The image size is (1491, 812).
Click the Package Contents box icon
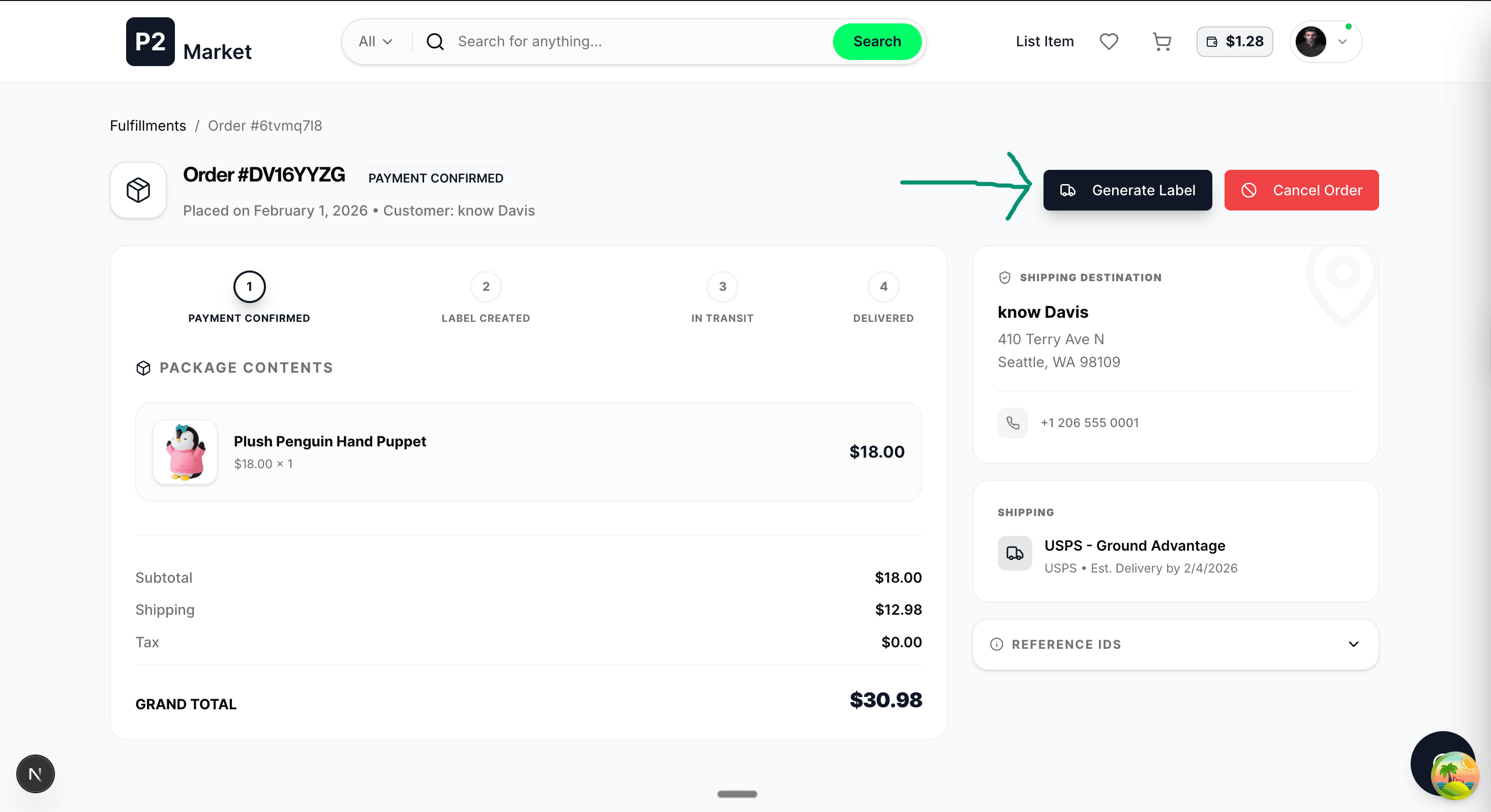(143, 368)
